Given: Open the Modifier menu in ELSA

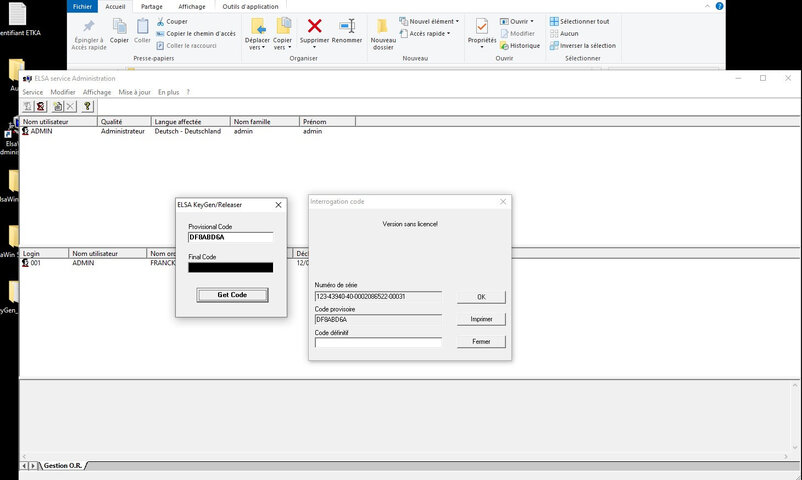Looking at the screenshot, I should [63, 92].
